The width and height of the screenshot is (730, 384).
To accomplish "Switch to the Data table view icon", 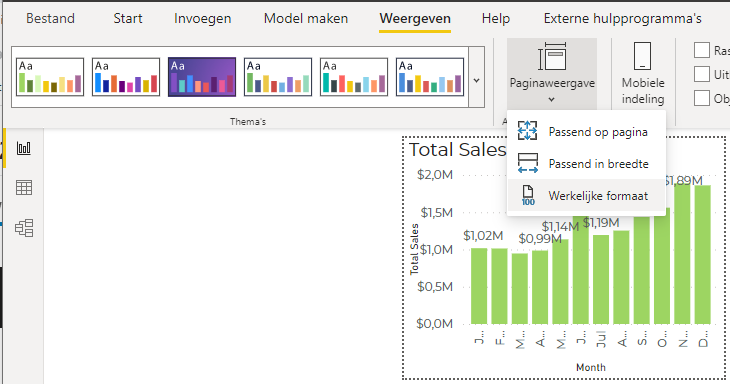I will pyautogui.click(x=24, y=188).
